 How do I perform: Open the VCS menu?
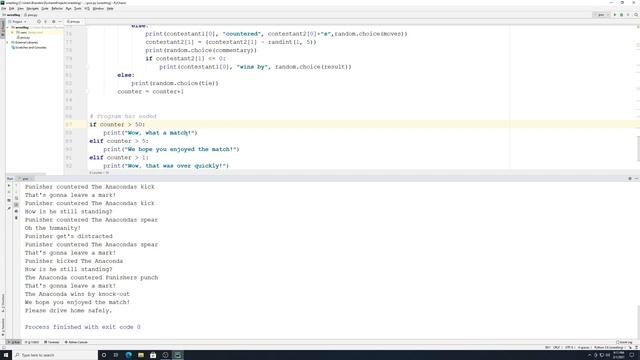click(87, 9)
